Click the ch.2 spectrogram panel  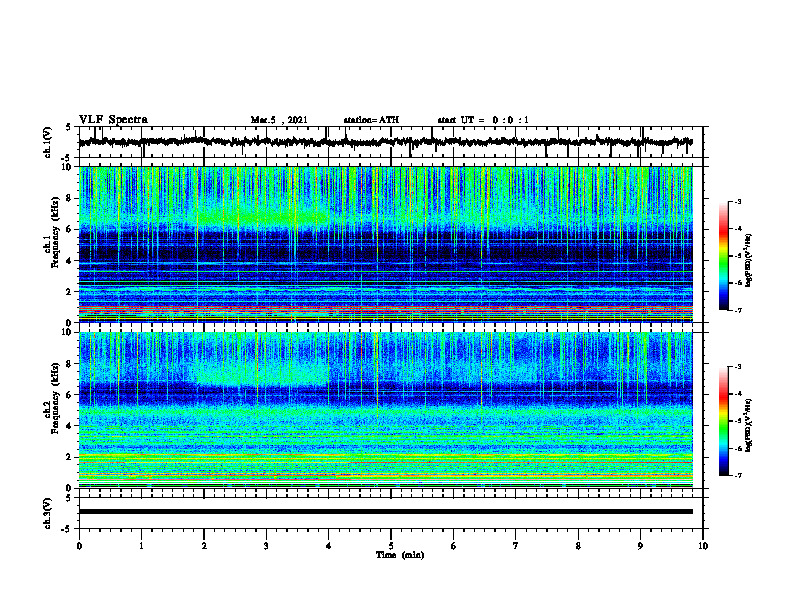385,410
